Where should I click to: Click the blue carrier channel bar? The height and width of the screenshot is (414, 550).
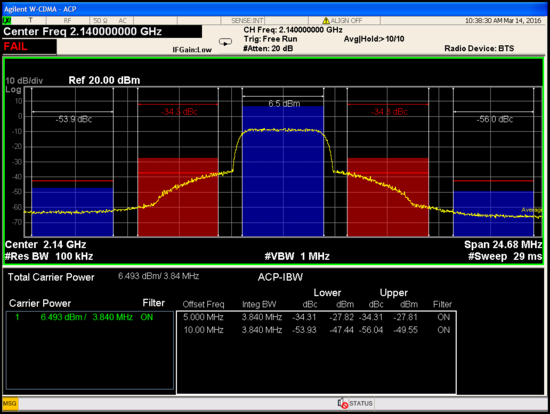pos(283,171)
